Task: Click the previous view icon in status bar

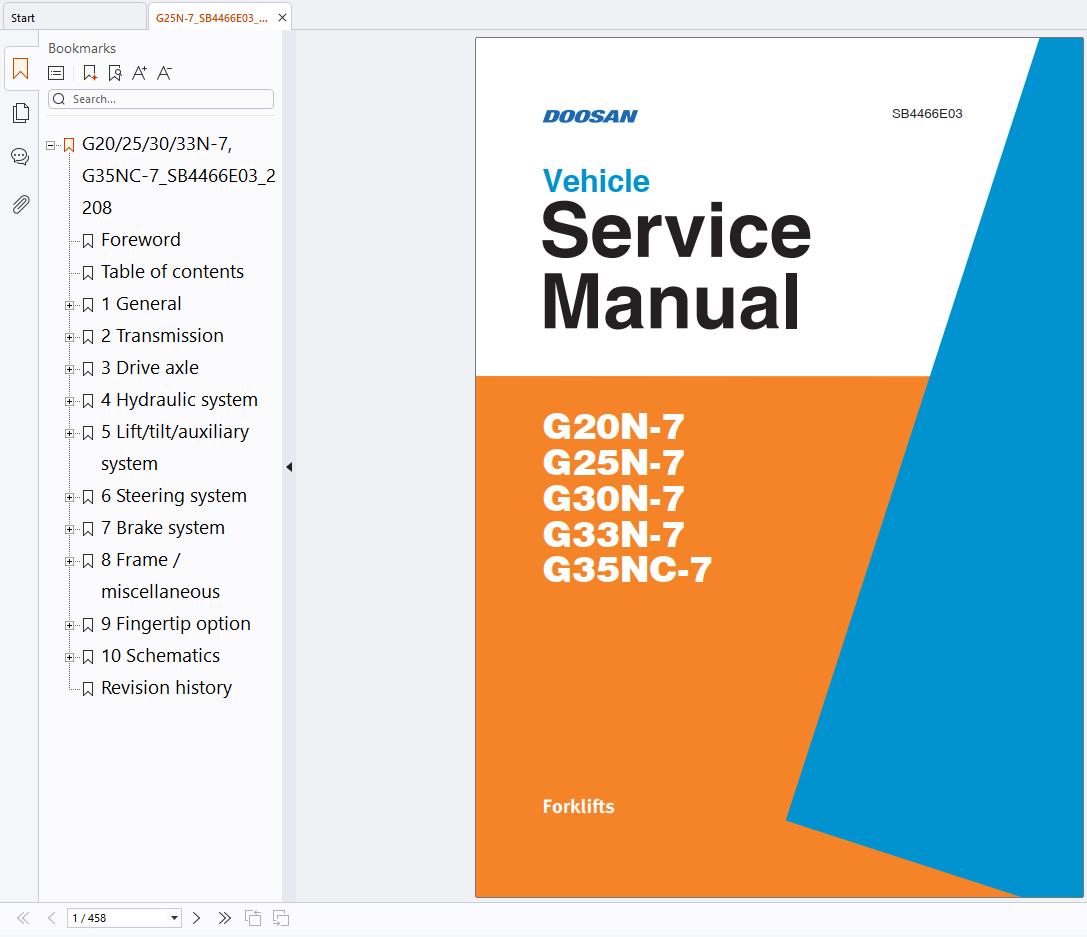Action: [x=253, y=918]
